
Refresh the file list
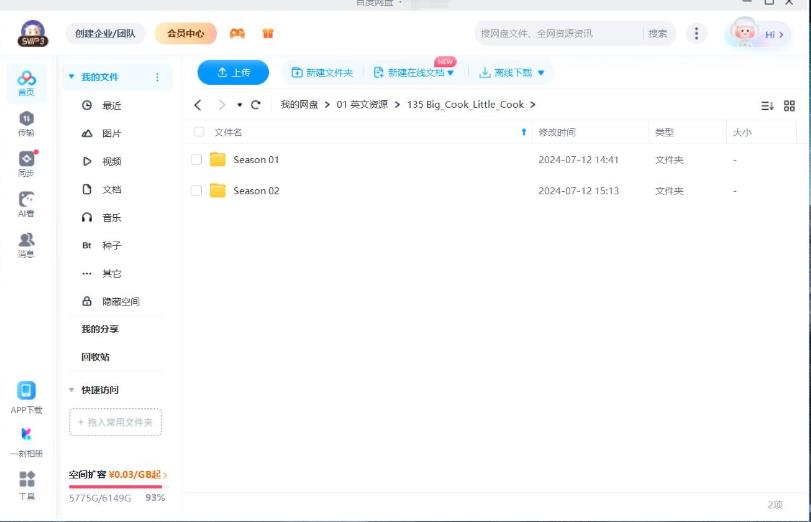point(256,105)
